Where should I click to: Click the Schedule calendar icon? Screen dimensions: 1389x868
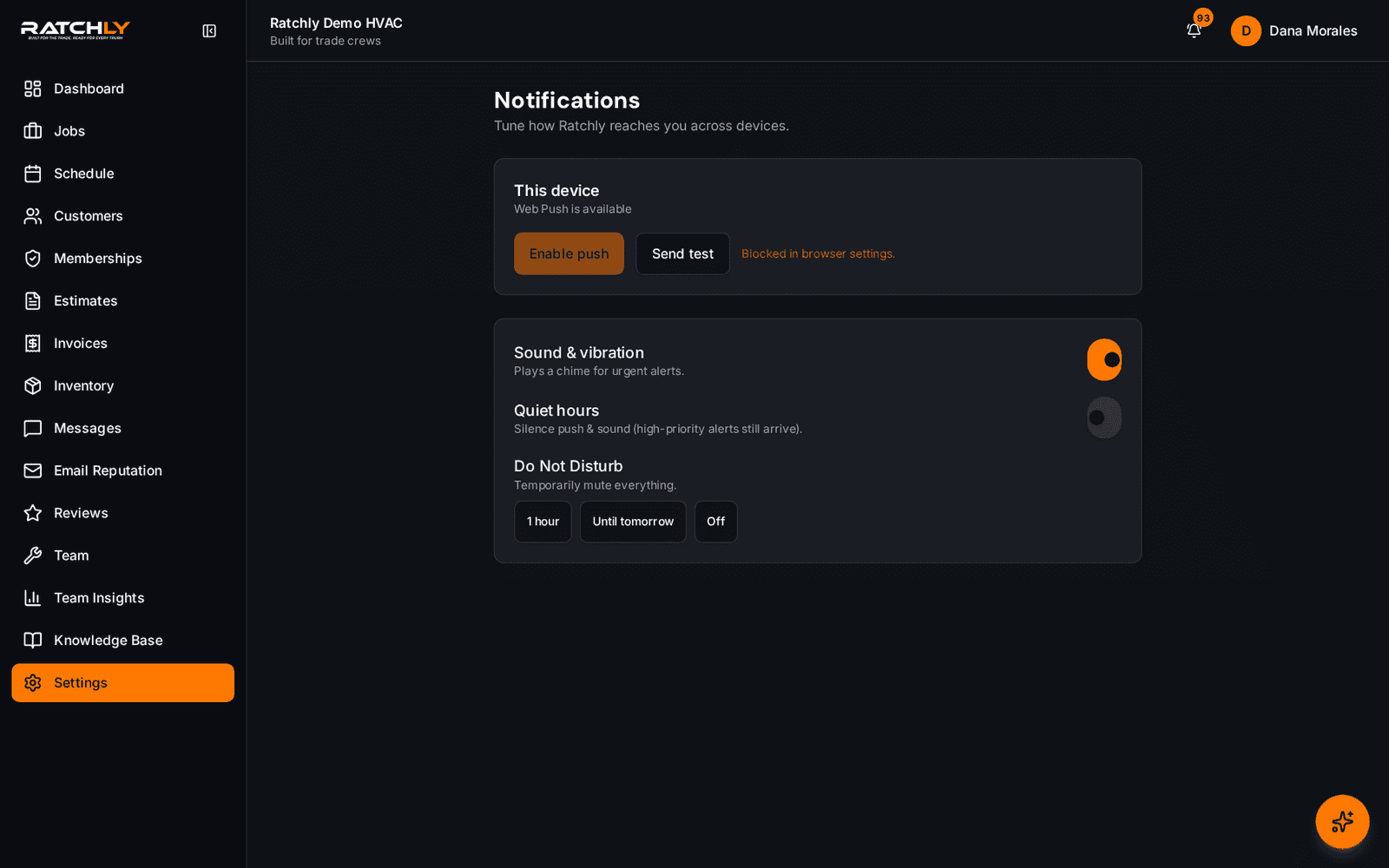33,174
